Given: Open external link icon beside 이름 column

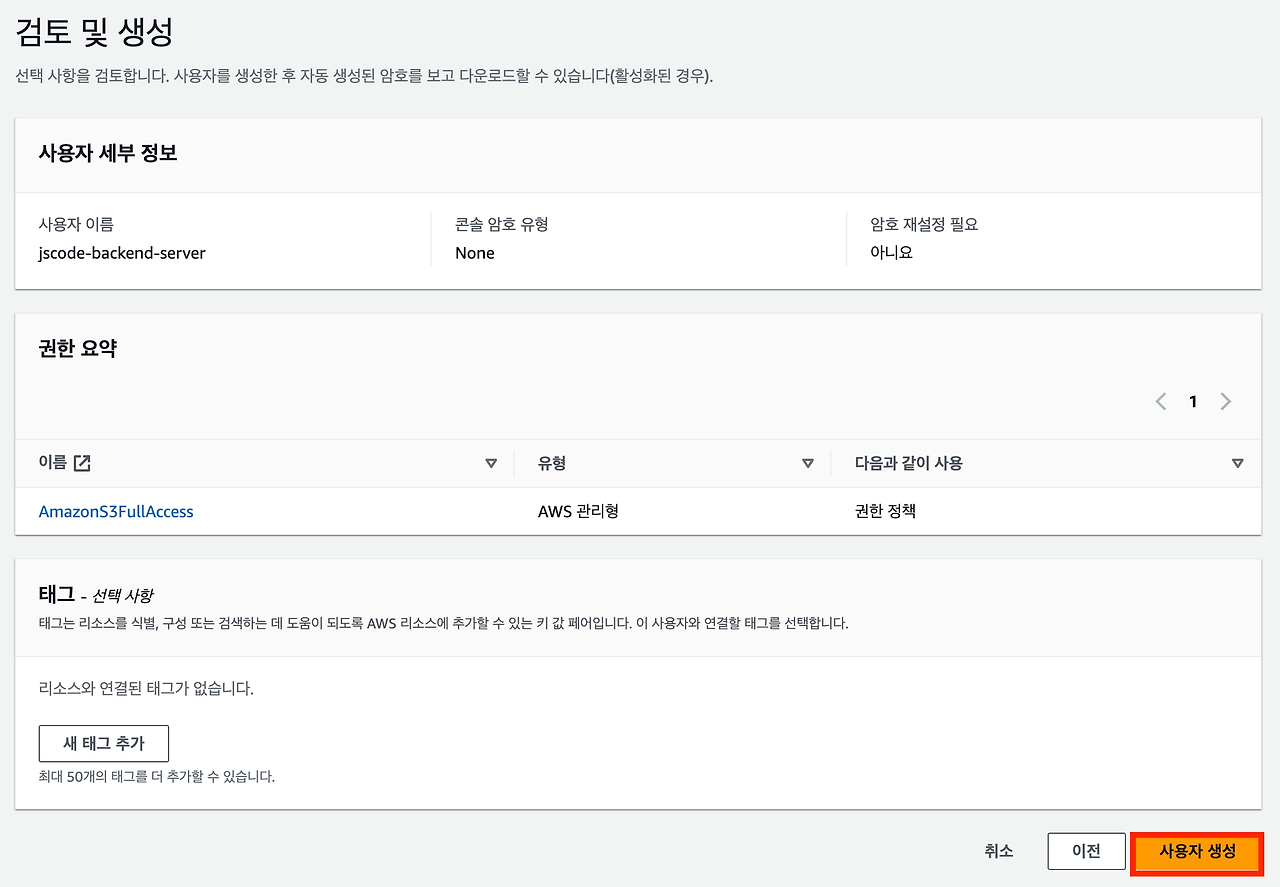Looking at the screenshot, I should tap(83, 463).
